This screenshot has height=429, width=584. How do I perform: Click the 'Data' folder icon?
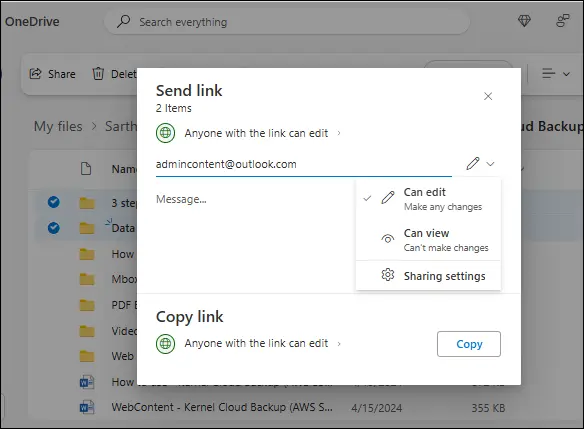pos(87,228)
